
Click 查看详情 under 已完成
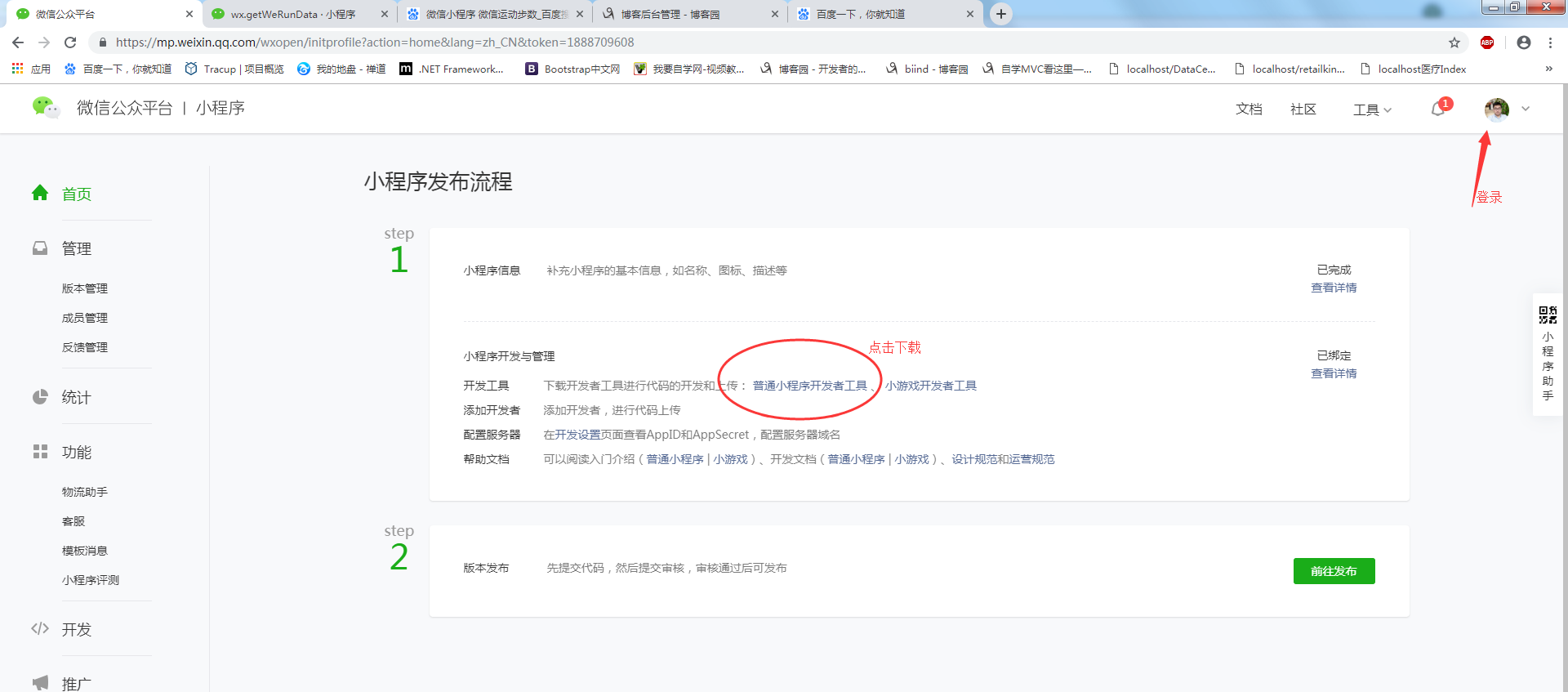click(x=1334, y=288)
